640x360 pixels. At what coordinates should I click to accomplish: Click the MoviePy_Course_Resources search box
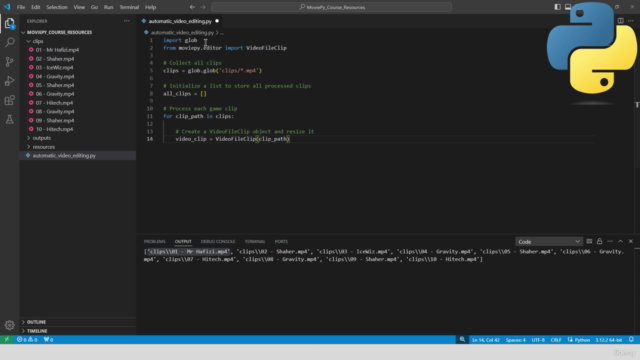point(331,7)
